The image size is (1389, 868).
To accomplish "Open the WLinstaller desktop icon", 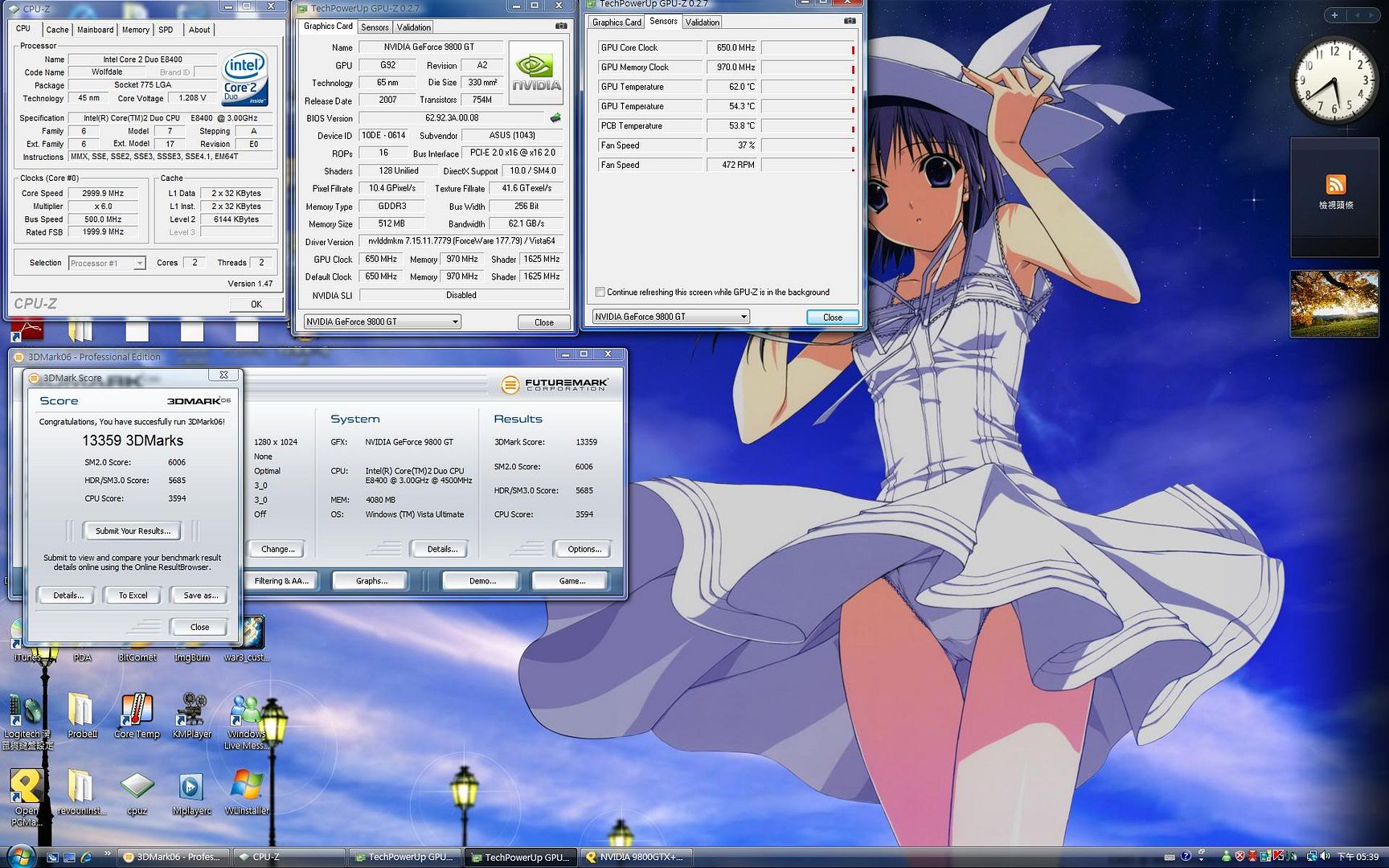I will click(x=246, y=792).
